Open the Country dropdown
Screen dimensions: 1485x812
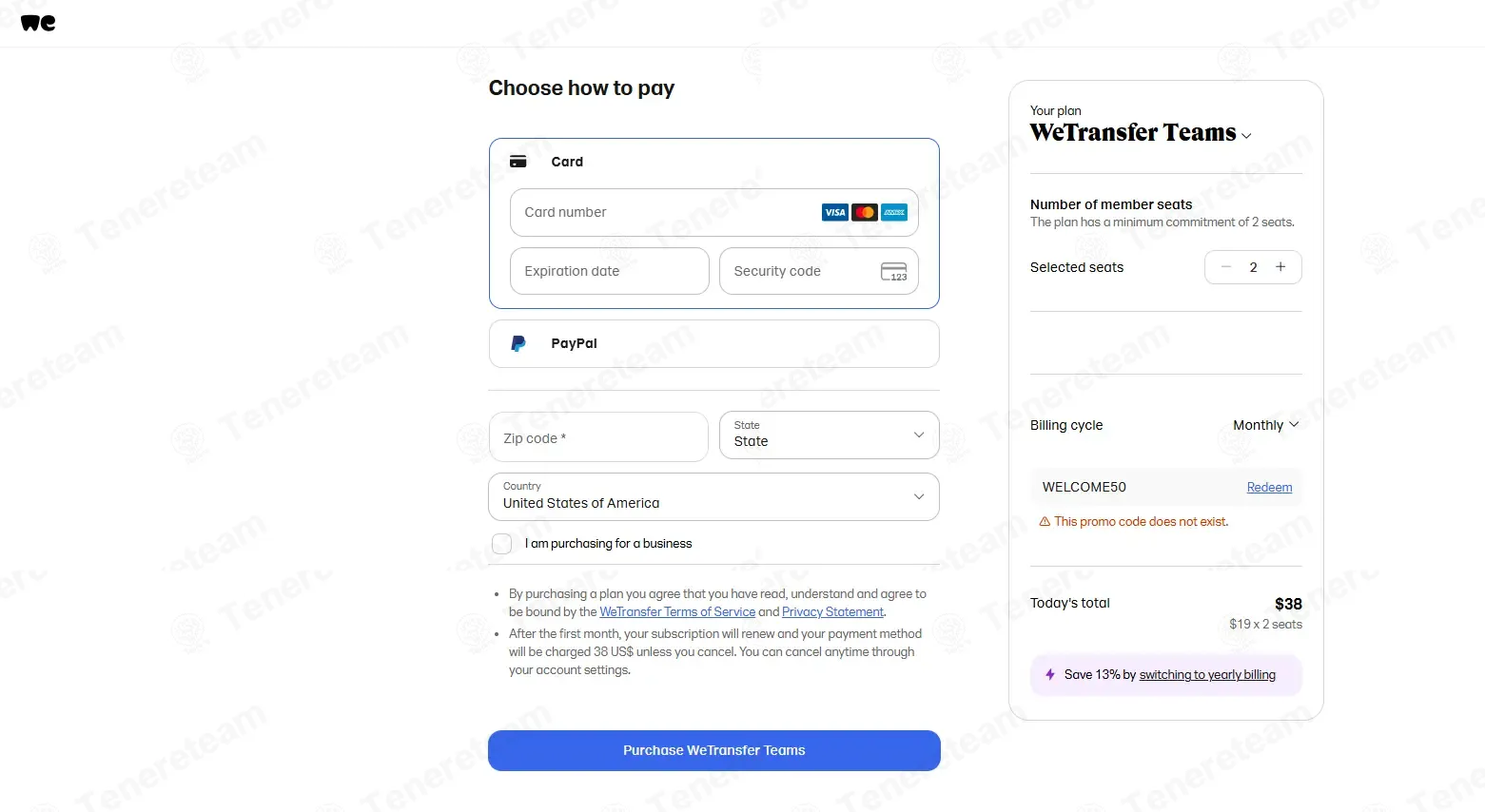pyautogui.click(x=713, y=496)
